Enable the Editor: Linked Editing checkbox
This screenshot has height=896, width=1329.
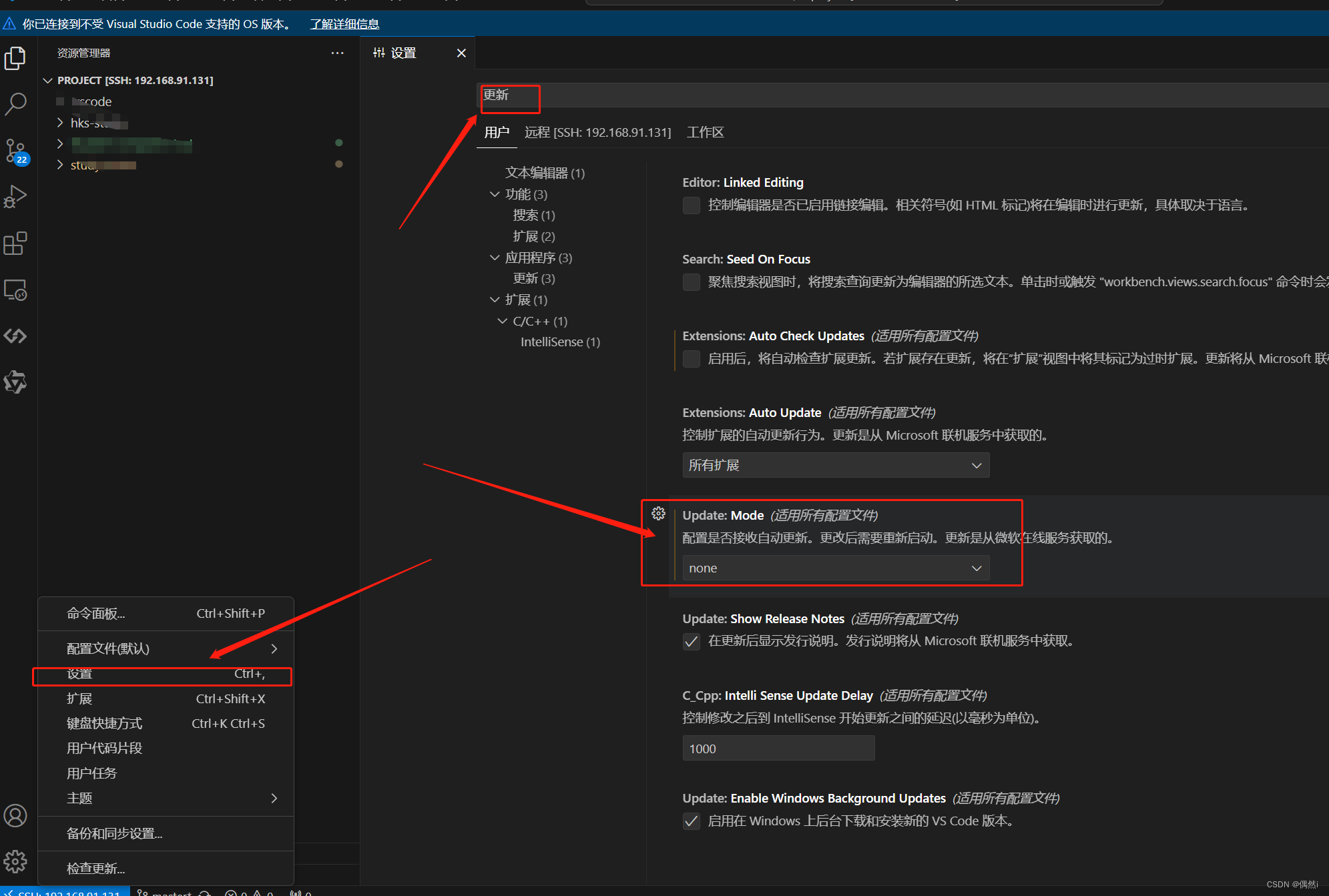[x=692, y=205]
